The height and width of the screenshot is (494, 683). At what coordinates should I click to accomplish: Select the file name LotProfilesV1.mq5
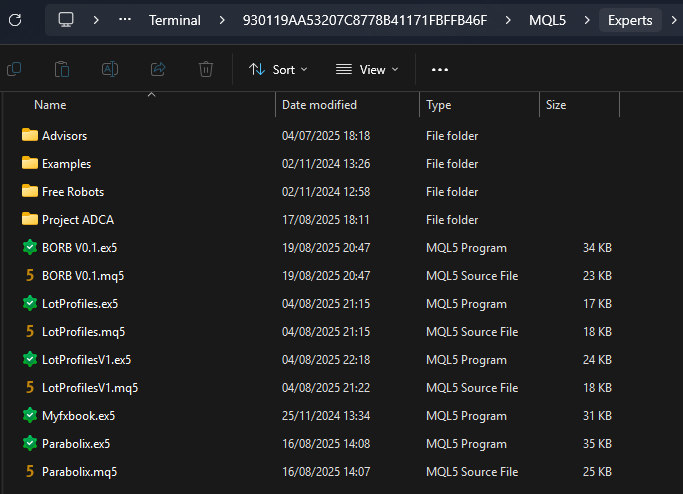pyautogui.click(x=90, y=388)
